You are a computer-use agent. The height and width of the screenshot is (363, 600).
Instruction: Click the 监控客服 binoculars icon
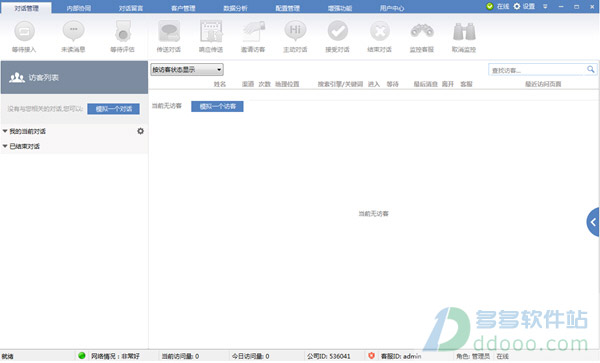point(422,31)
